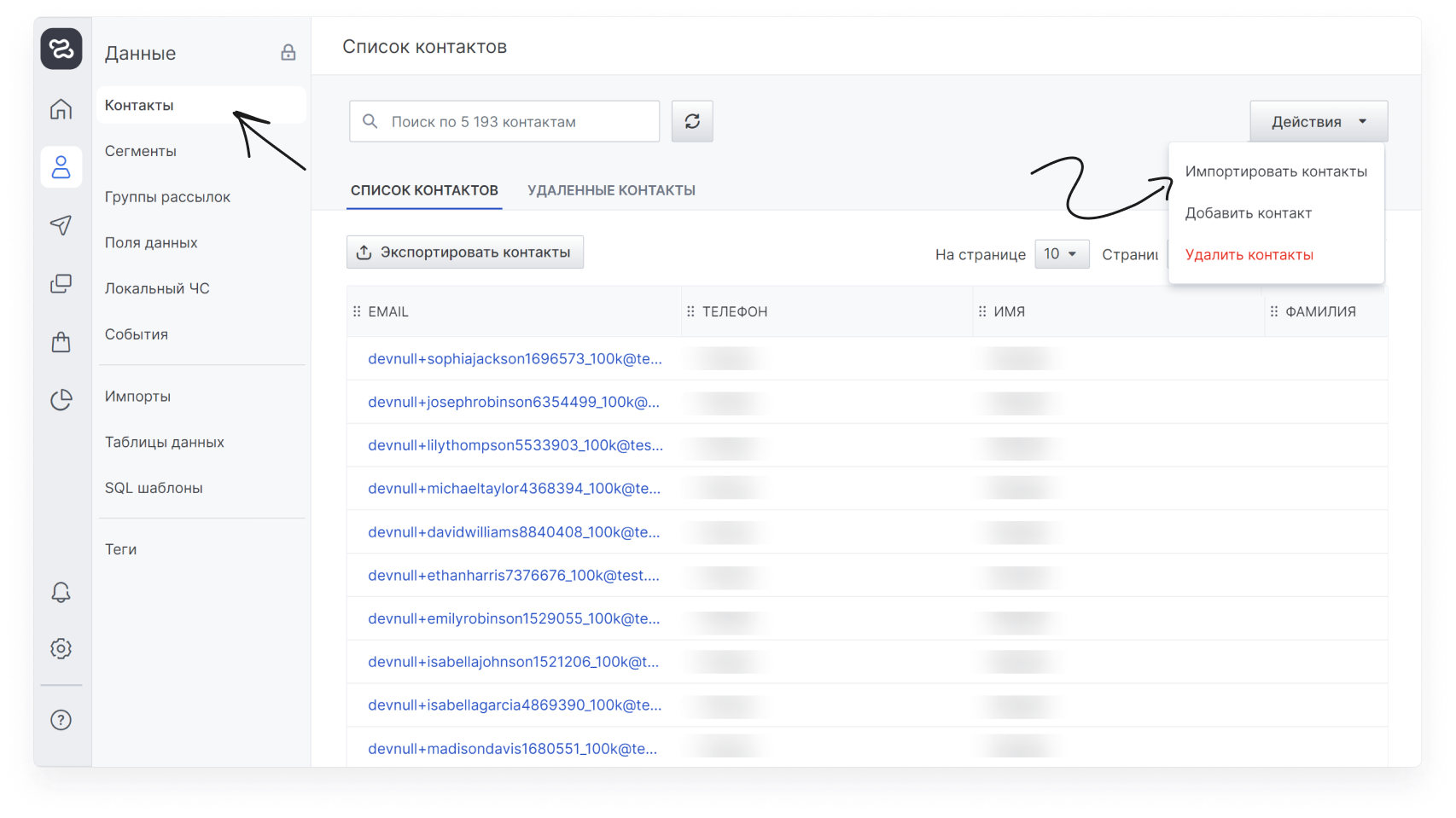Open the Campaigns paper plane icon
The width and height of the screenshot is (1456, 818).
click(x=61, y=225)
